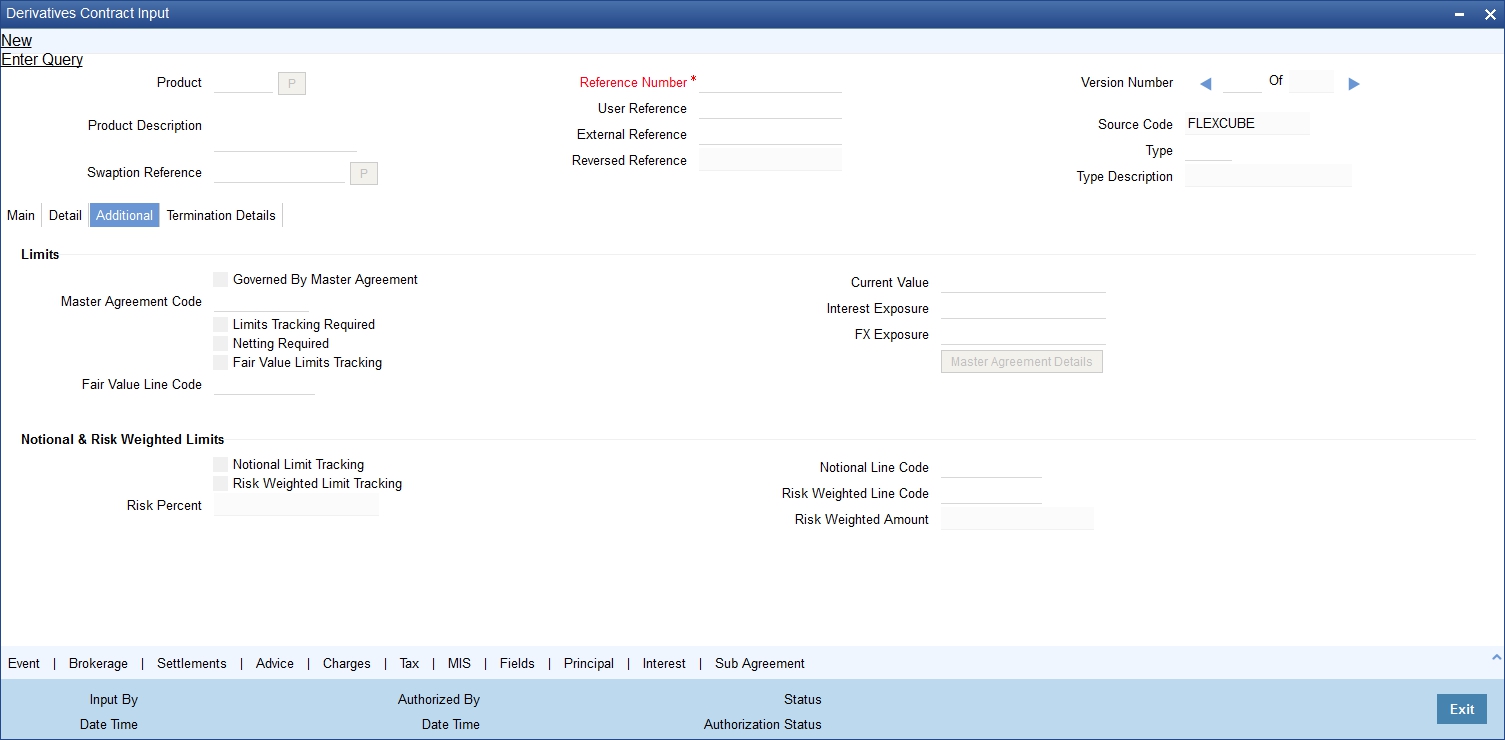Open the Principal sub-screen

pos(589,664)
